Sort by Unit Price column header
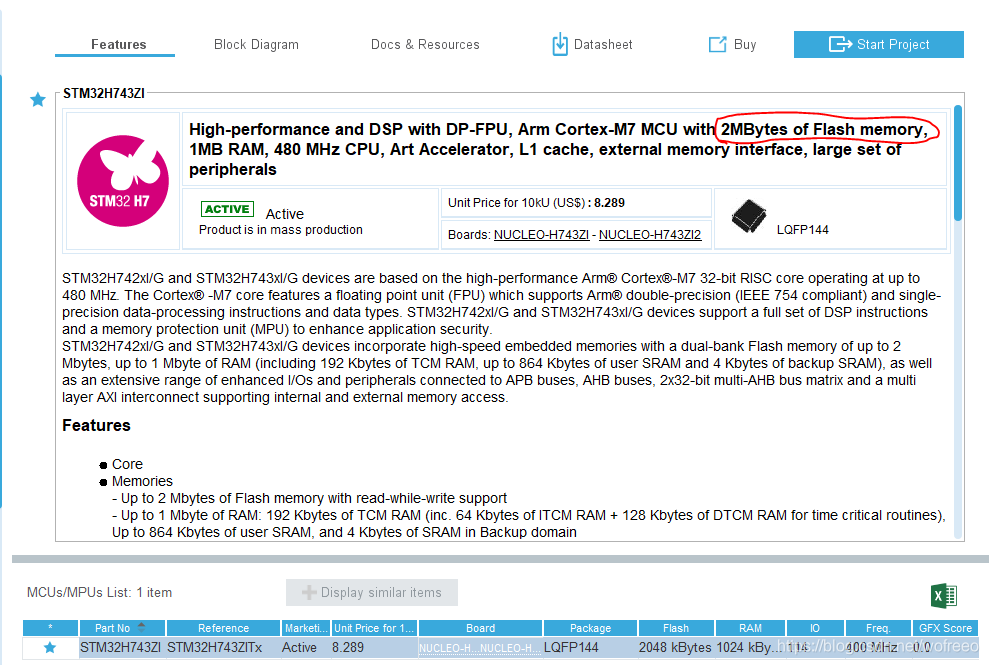The height and width of the screenshot is (665, 989). (x=374, y=628)
